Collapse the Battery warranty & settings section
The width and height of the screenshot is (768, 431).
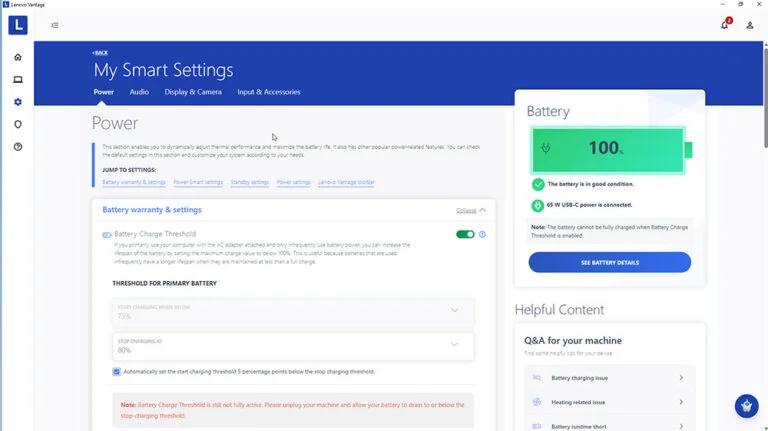[x=471, y=210]
